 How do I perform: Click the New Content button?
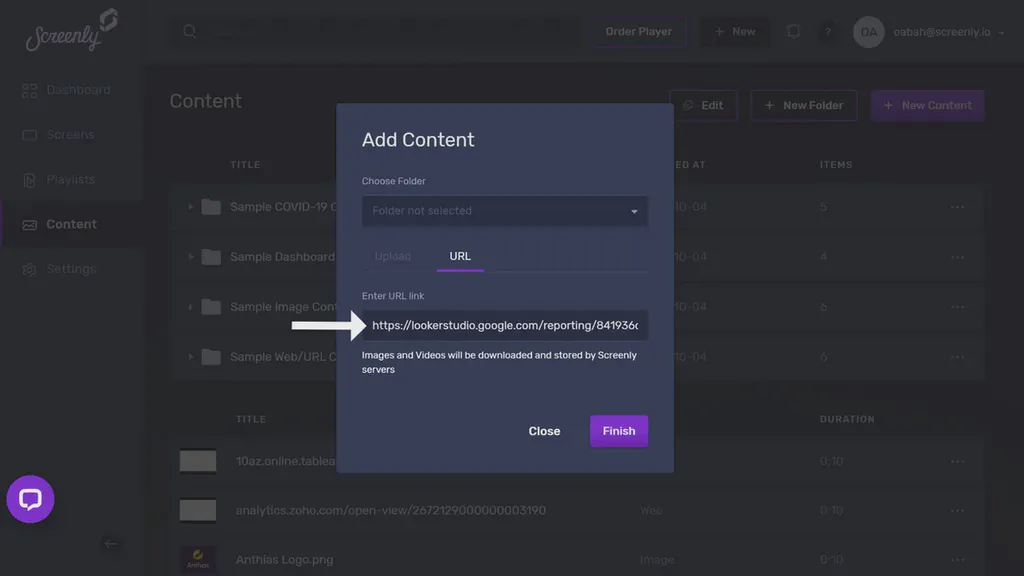pos(927,105)
